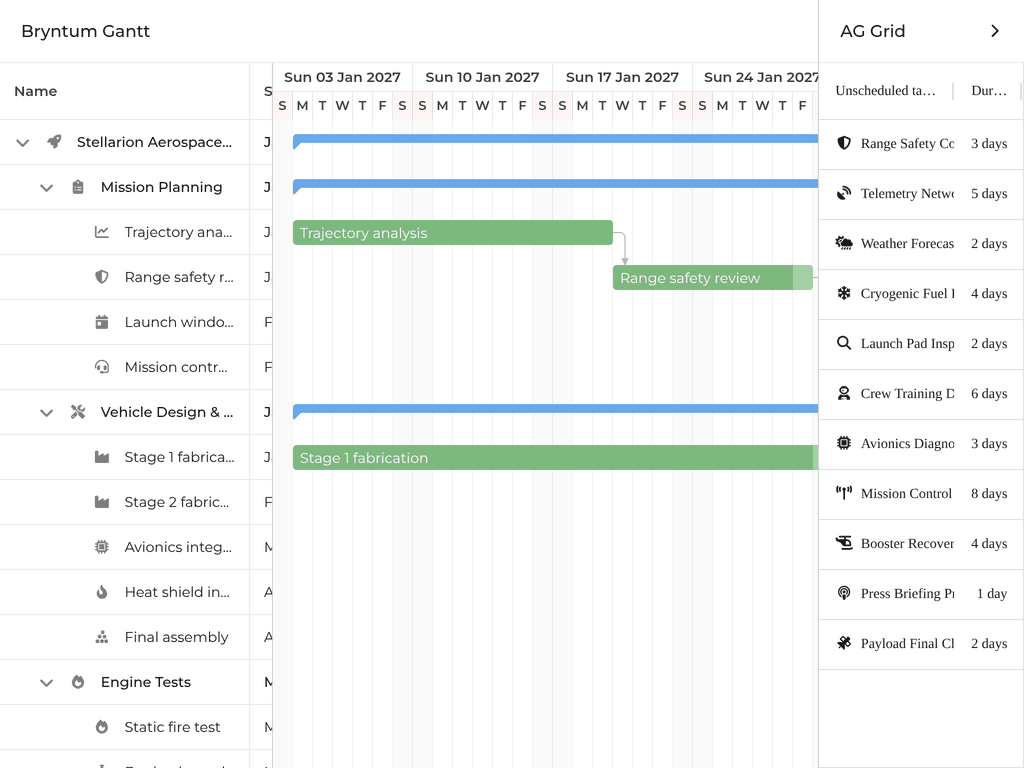Image resolution: width=1024 pixels, height=768 pixels.
Task: Click the flame icon for Heat shield row
Action: pos(102,592)
